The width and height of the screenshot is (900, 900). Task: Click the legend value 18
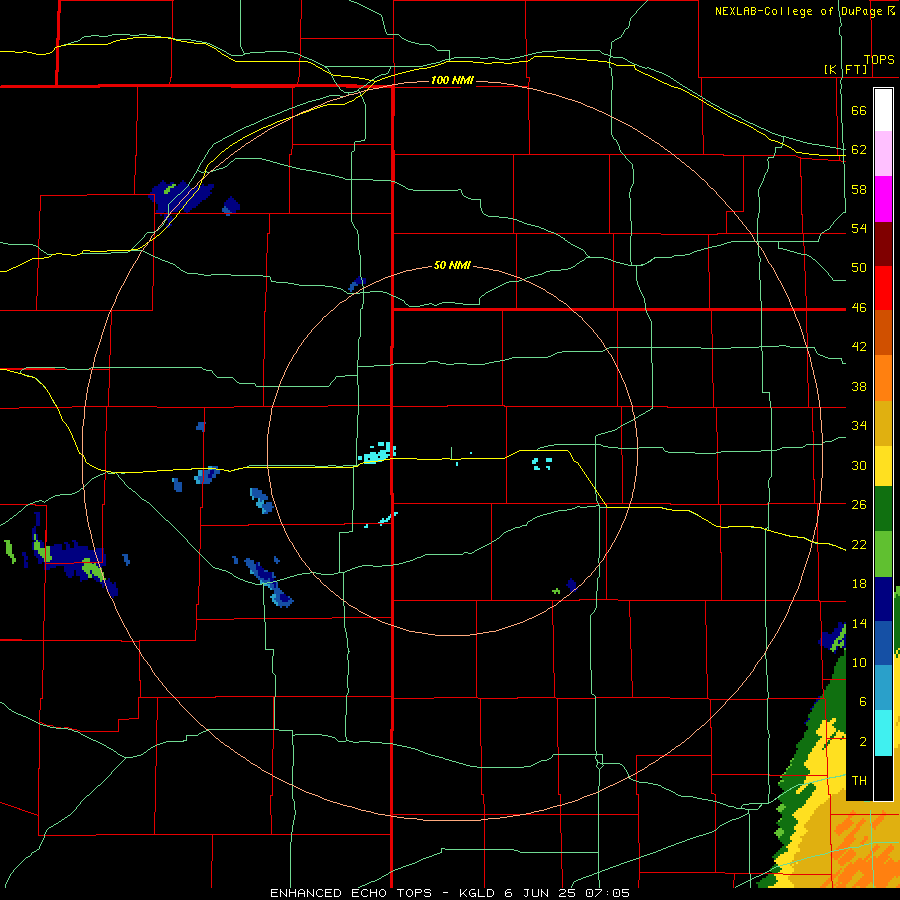click(x=859, y=584)
